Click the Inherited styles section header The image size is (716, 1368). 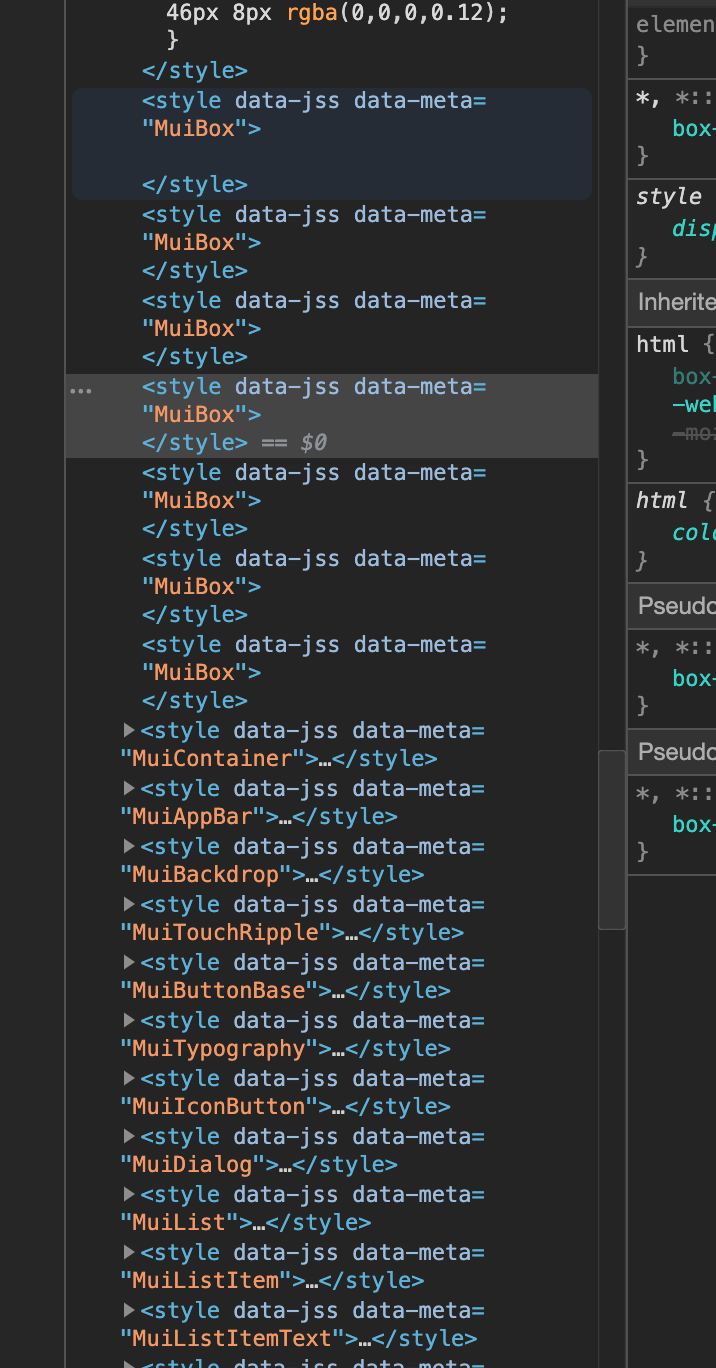(x=675, y=302)
